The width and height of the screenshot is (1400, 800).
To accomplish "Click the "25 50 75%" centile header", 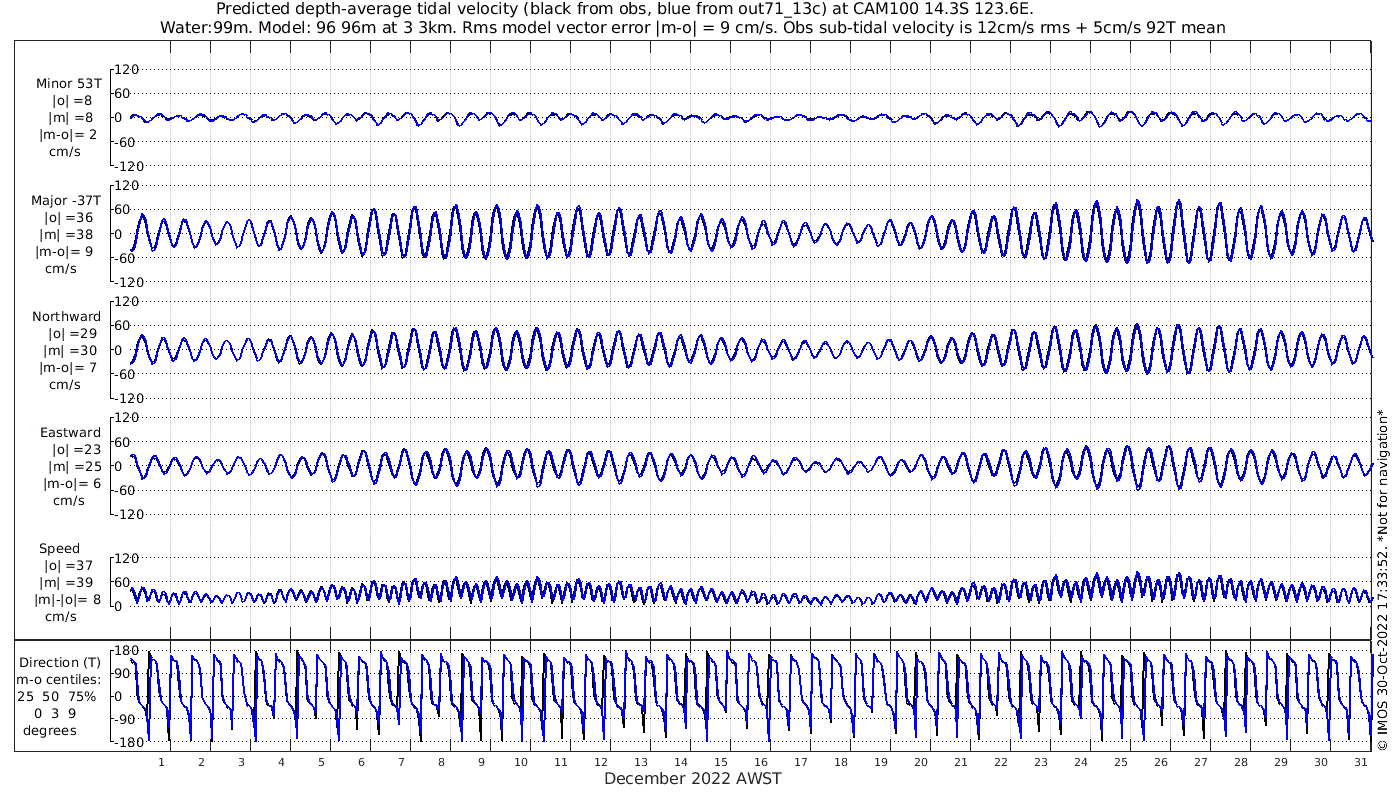I will [57, 696].
